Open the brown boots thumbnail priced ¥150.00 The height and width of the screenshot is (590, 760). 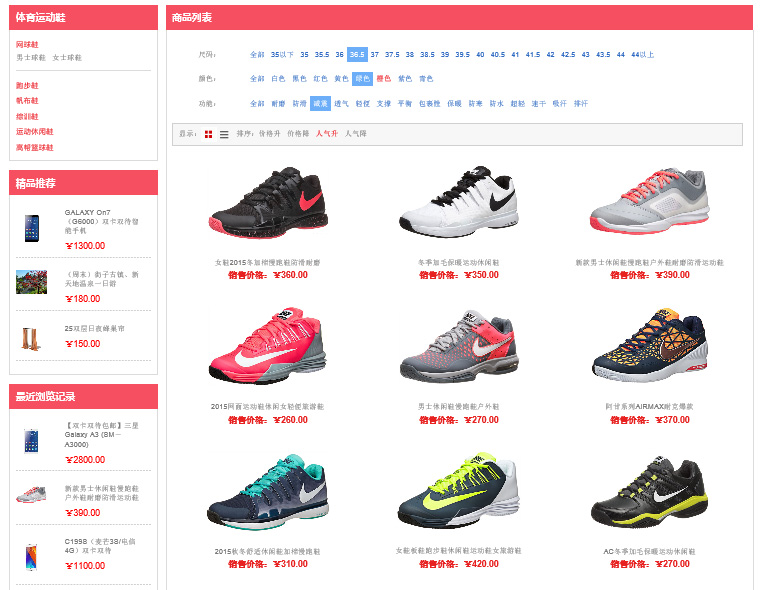(32, 339)
